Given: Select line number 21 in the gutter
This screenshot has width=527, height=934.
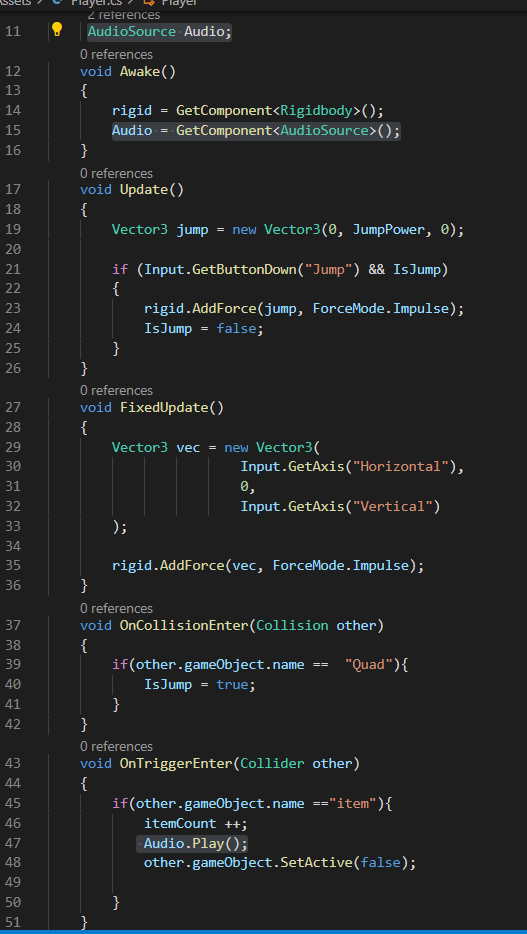Looking at the screenshot, I should 13,269.
